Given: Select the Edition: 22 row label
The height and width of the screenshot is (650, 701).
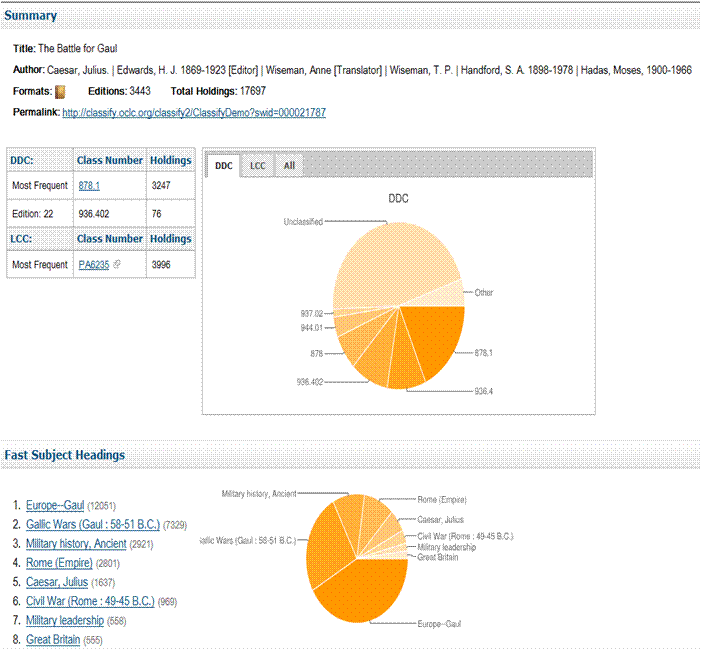Looking at the screenshot, I should pyautogui.click(x=33, y=214).
